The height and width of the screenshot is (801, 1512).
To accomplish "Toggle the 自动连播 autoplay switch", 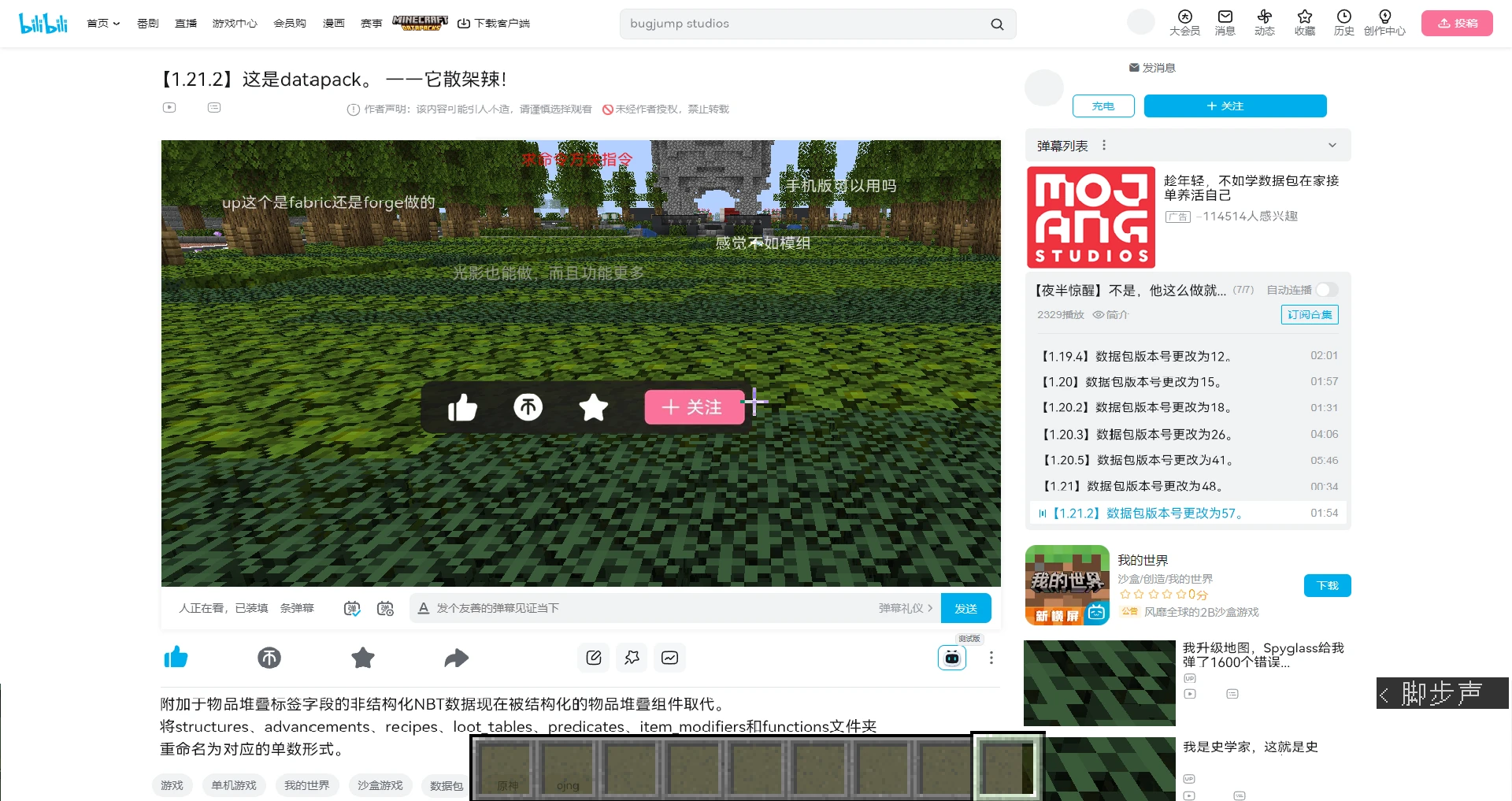I will click(1327, 290).
